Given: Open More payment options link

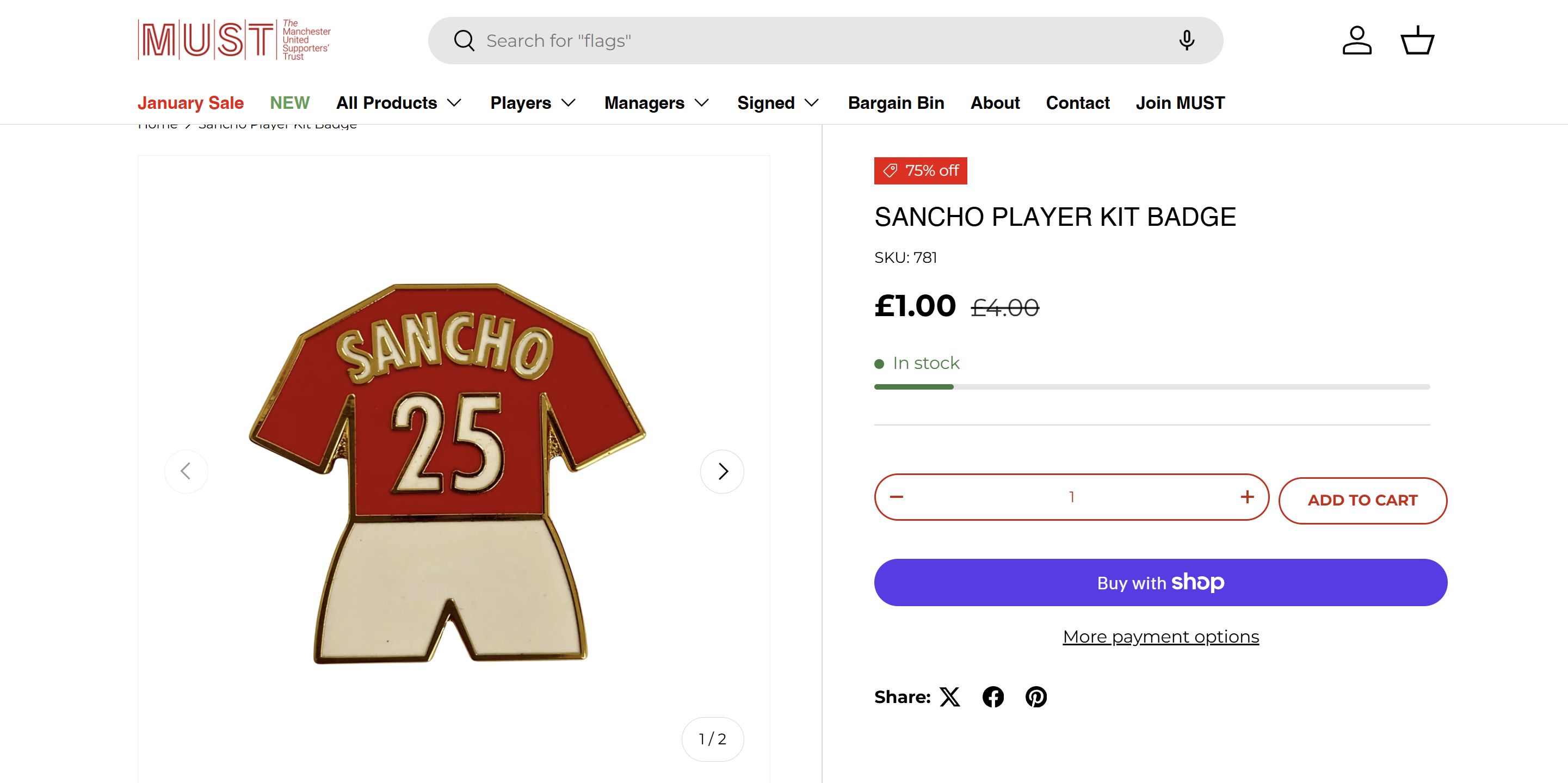Looking at the screenshot, I should pyautogui.click(x=1160, y=636).
